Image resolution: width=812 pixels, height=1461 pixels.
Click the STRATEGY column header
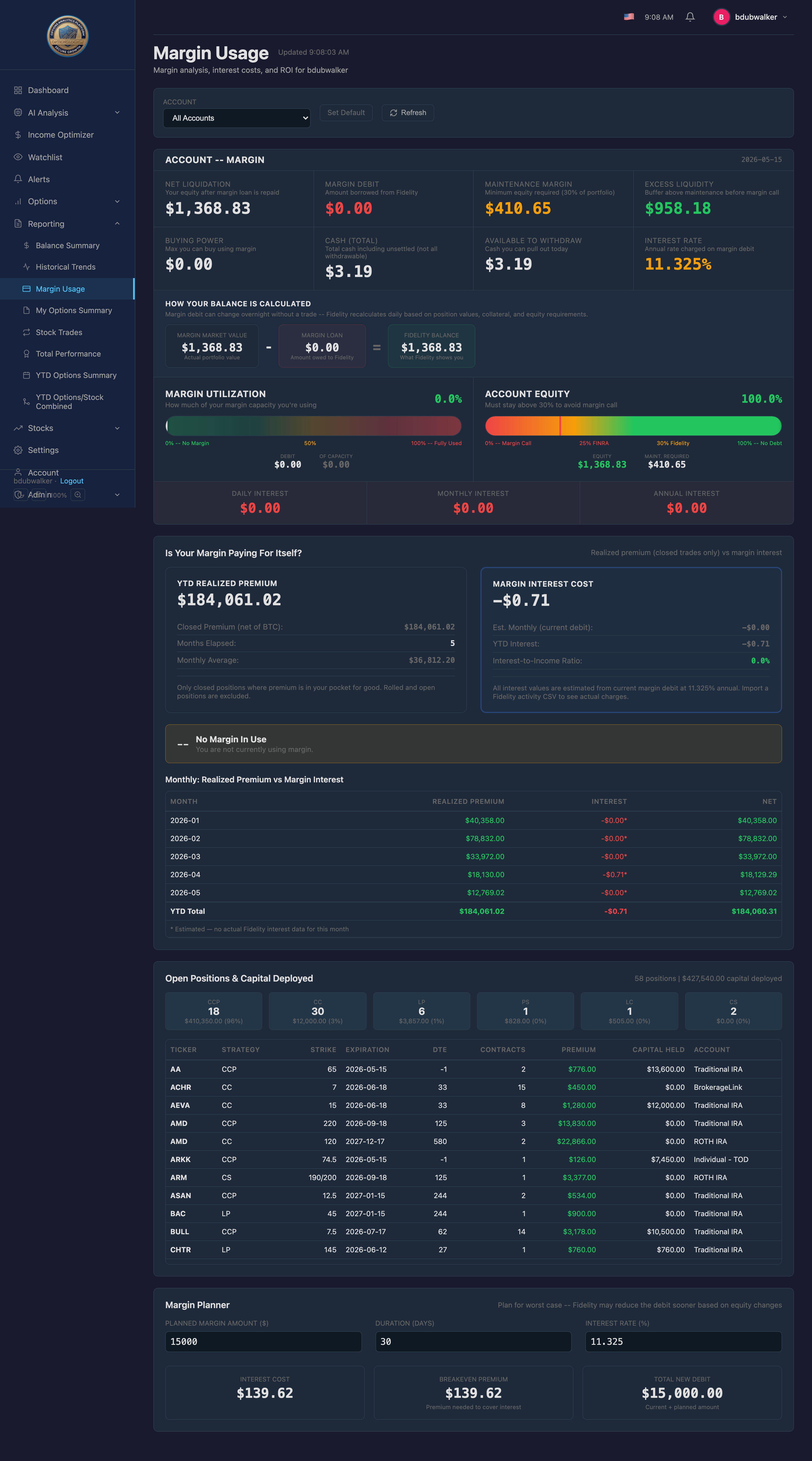240,1050
